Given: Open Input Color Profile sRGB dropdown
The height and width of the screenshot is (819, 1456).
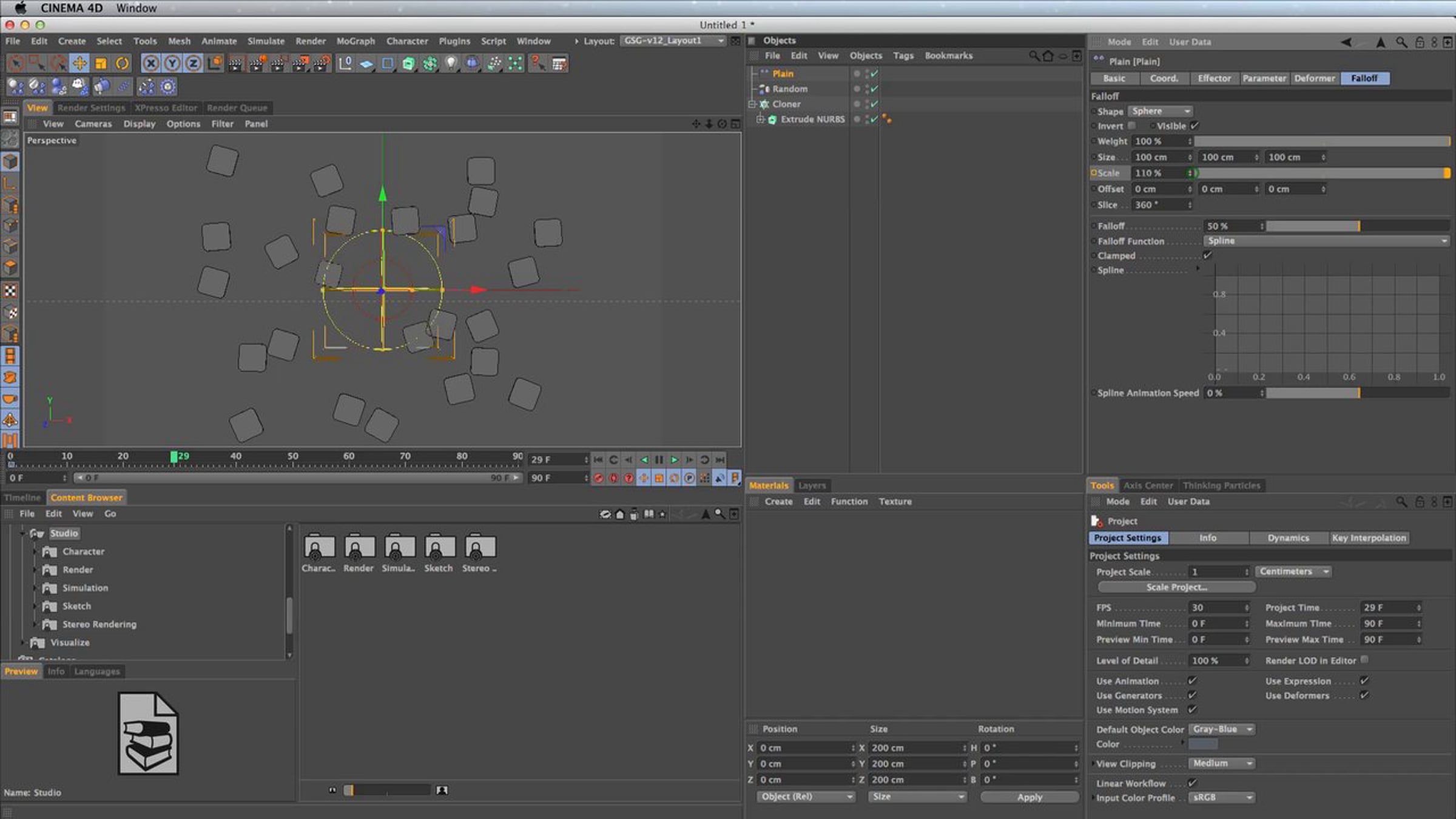Looking at the screenshot, I should (1221, 797).
